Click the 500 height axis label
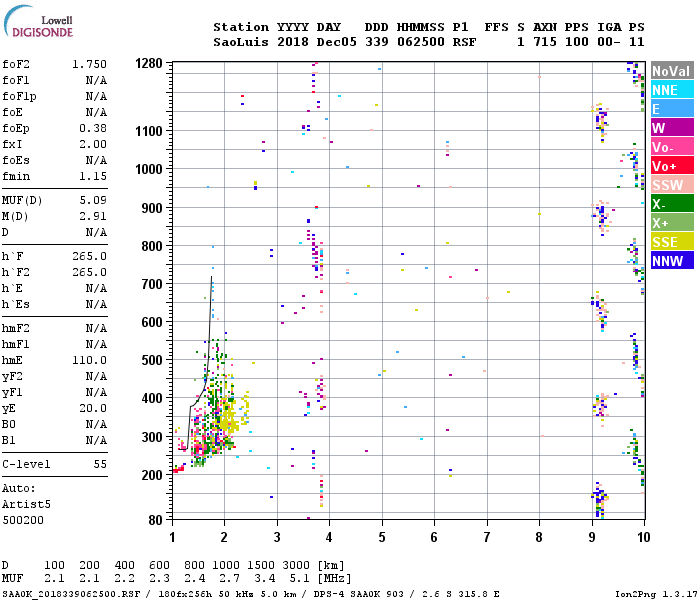Image resolution: width=700 pixels, height=600 pixels. pyautogui.click(x=152, y=360)
